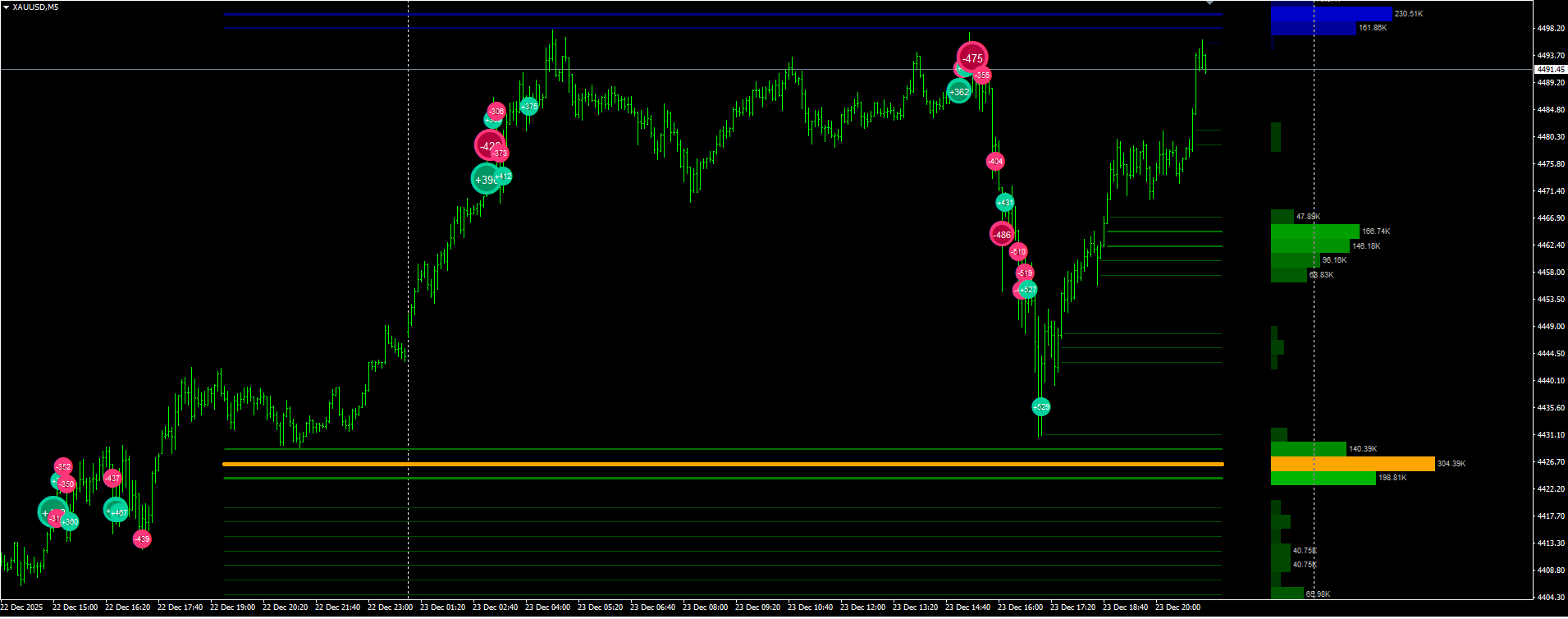
Task: Open the XAUUSD,M5 chart title dropdown arrow
Action: coord(6,7)
